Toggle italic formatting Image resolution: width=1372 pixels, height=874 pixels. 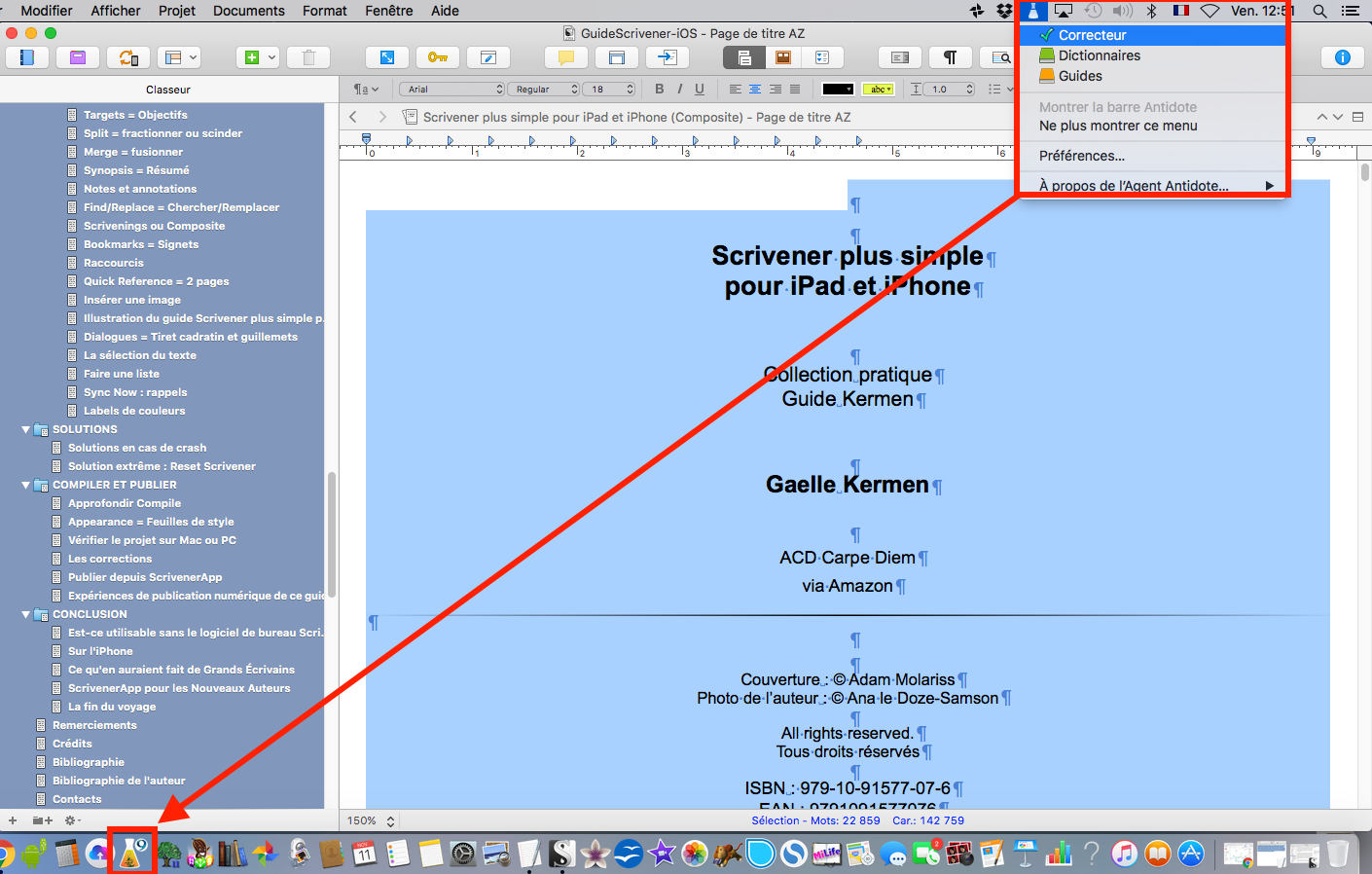tap(679, 89)
